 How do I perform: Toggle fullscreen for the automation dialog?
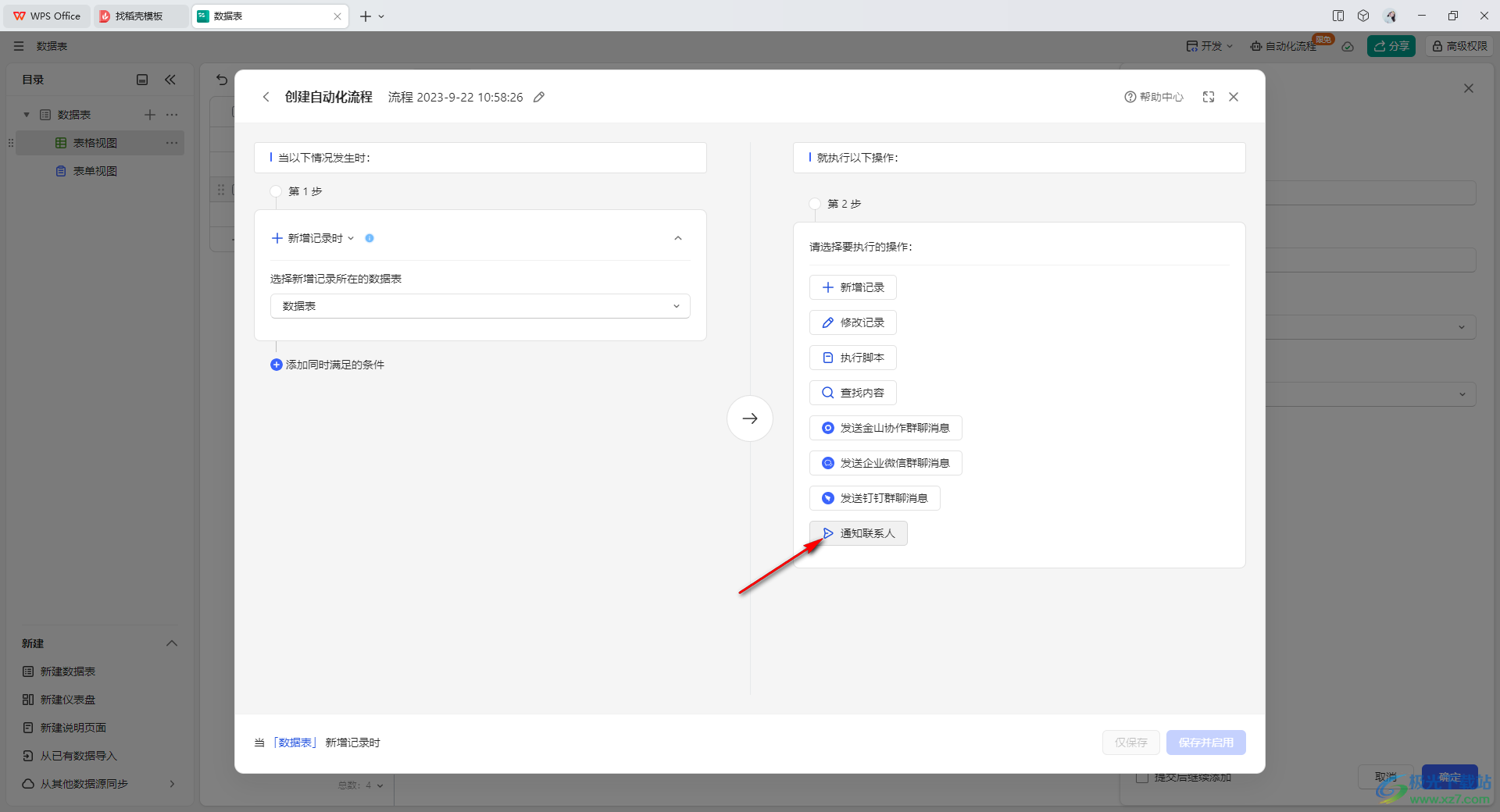coord(1209,97)
